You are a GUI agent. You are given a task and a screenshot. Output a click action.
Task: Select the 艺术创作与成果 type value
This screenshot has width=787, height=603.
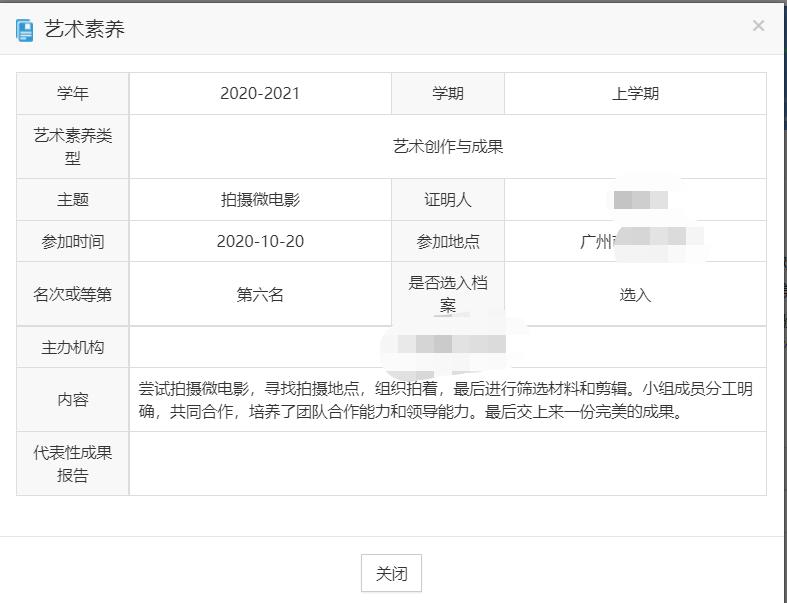pyautogui.click(x=447, y=147)
